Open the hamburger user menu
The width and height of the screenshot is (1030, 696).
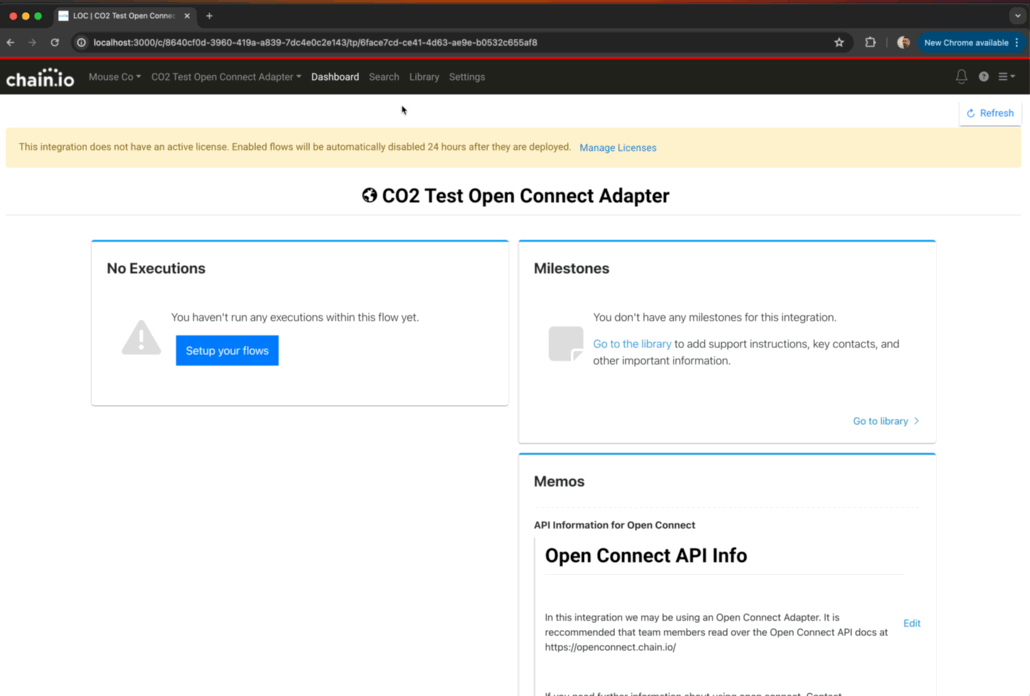click(1006, 77)
